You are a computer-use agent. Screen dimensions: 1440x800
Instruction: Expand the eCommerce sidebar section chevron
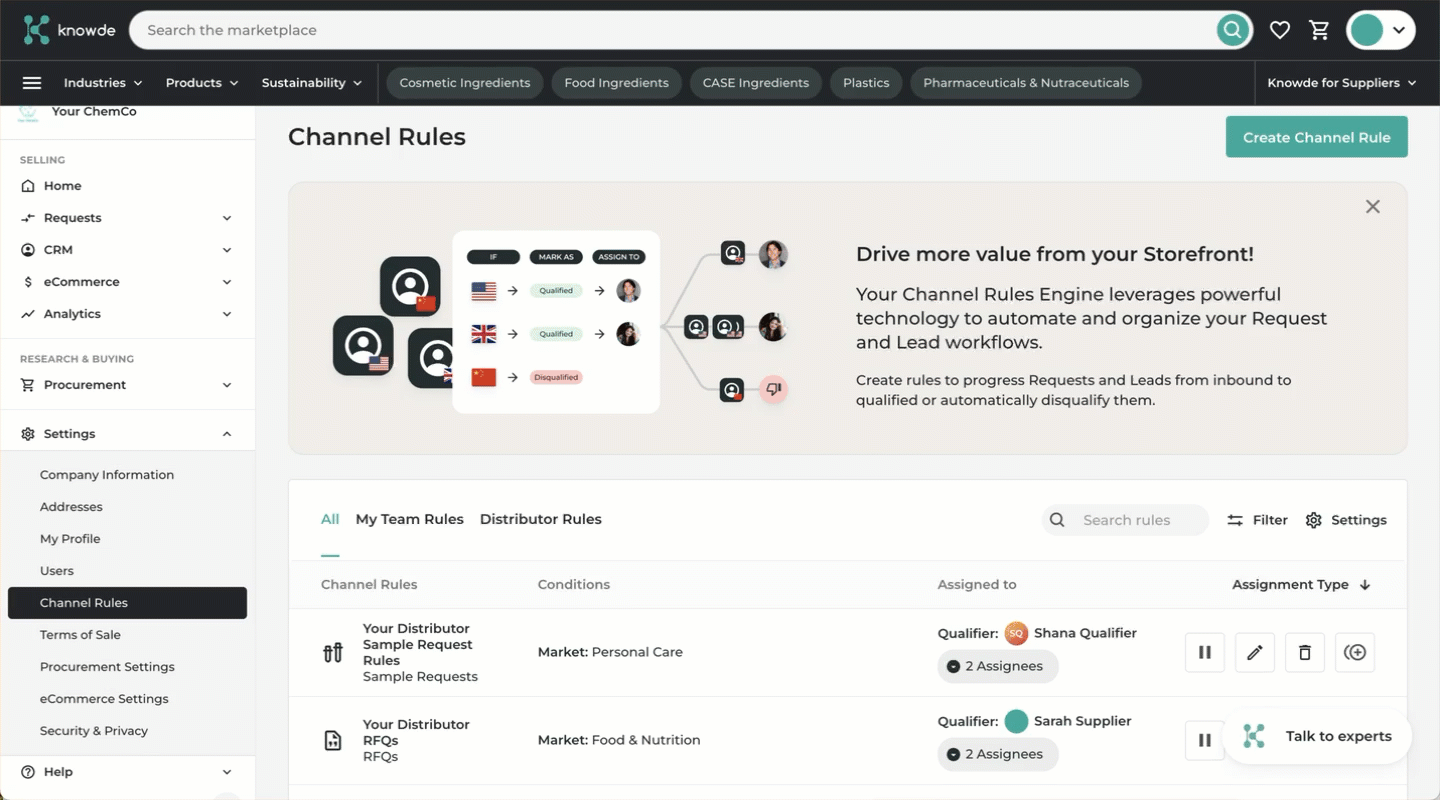point(227,282)
